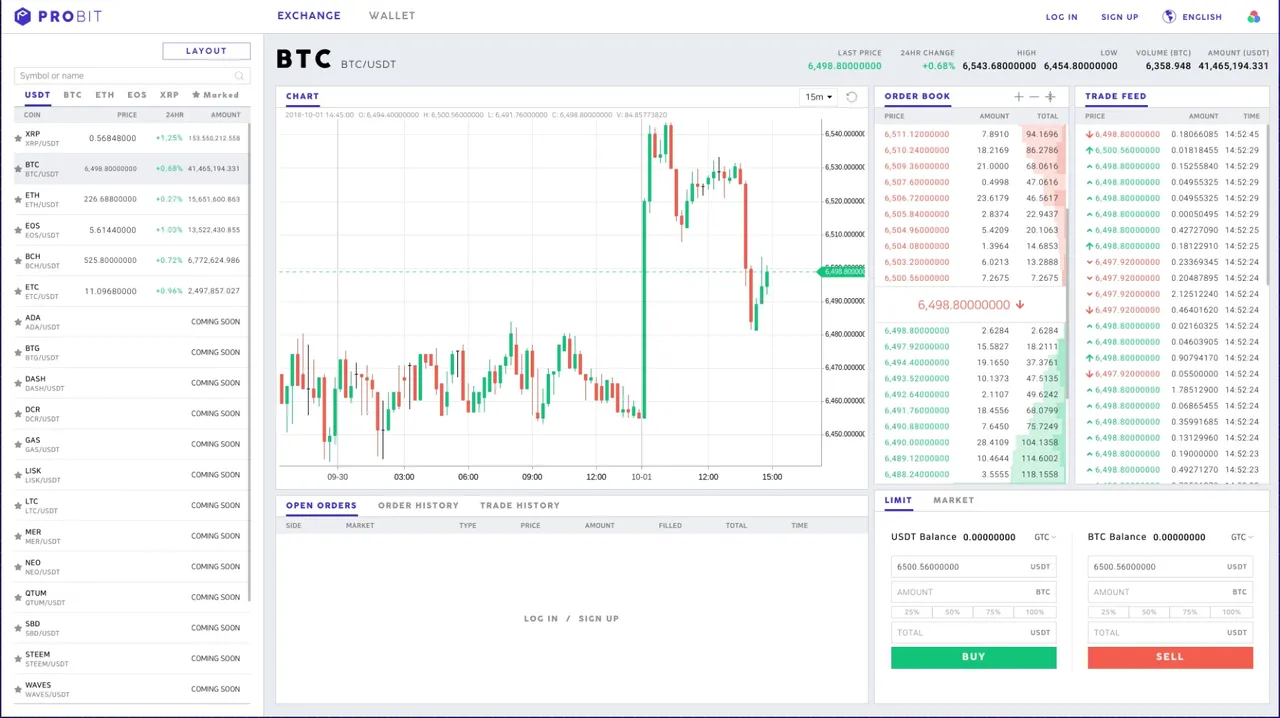This screenshot has height=718, width=1280.
Task: Select the XRP market tab
Action: pos(170,95)
